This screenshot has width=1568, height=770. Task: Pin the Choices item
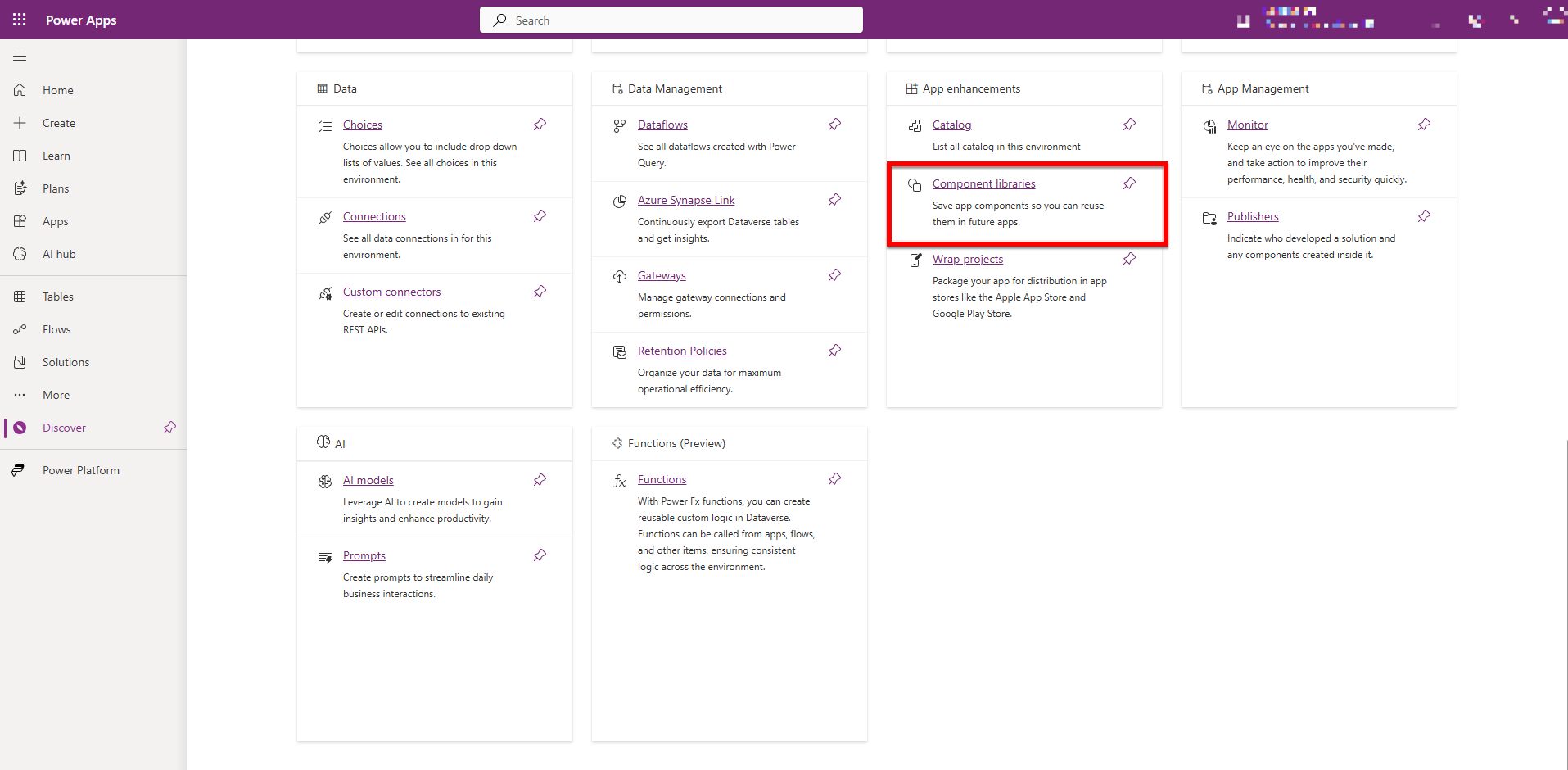(540, 125)
